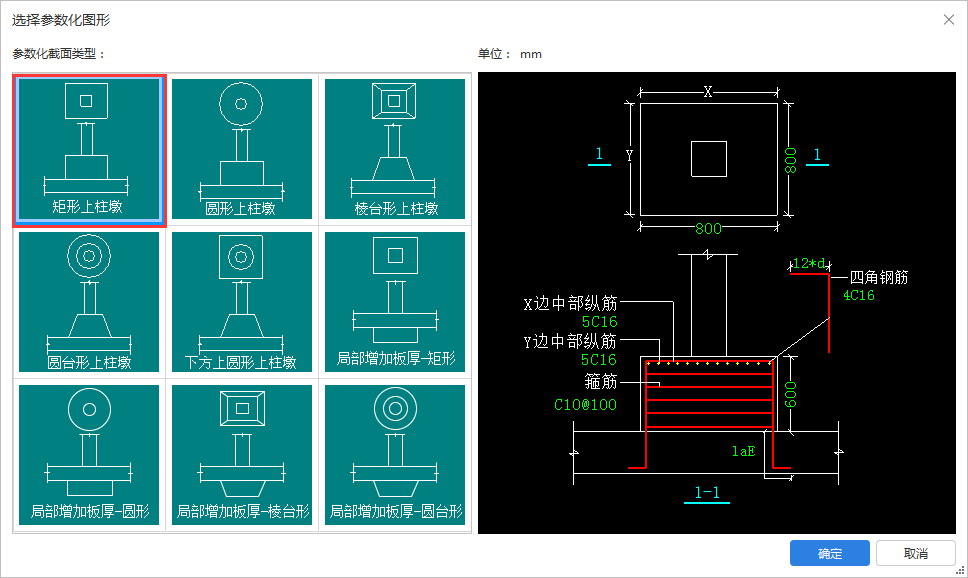Screen dimensions: 968x578
Task: Edit the 箍筋 value C10@100
Action: (x=585, y=404)
